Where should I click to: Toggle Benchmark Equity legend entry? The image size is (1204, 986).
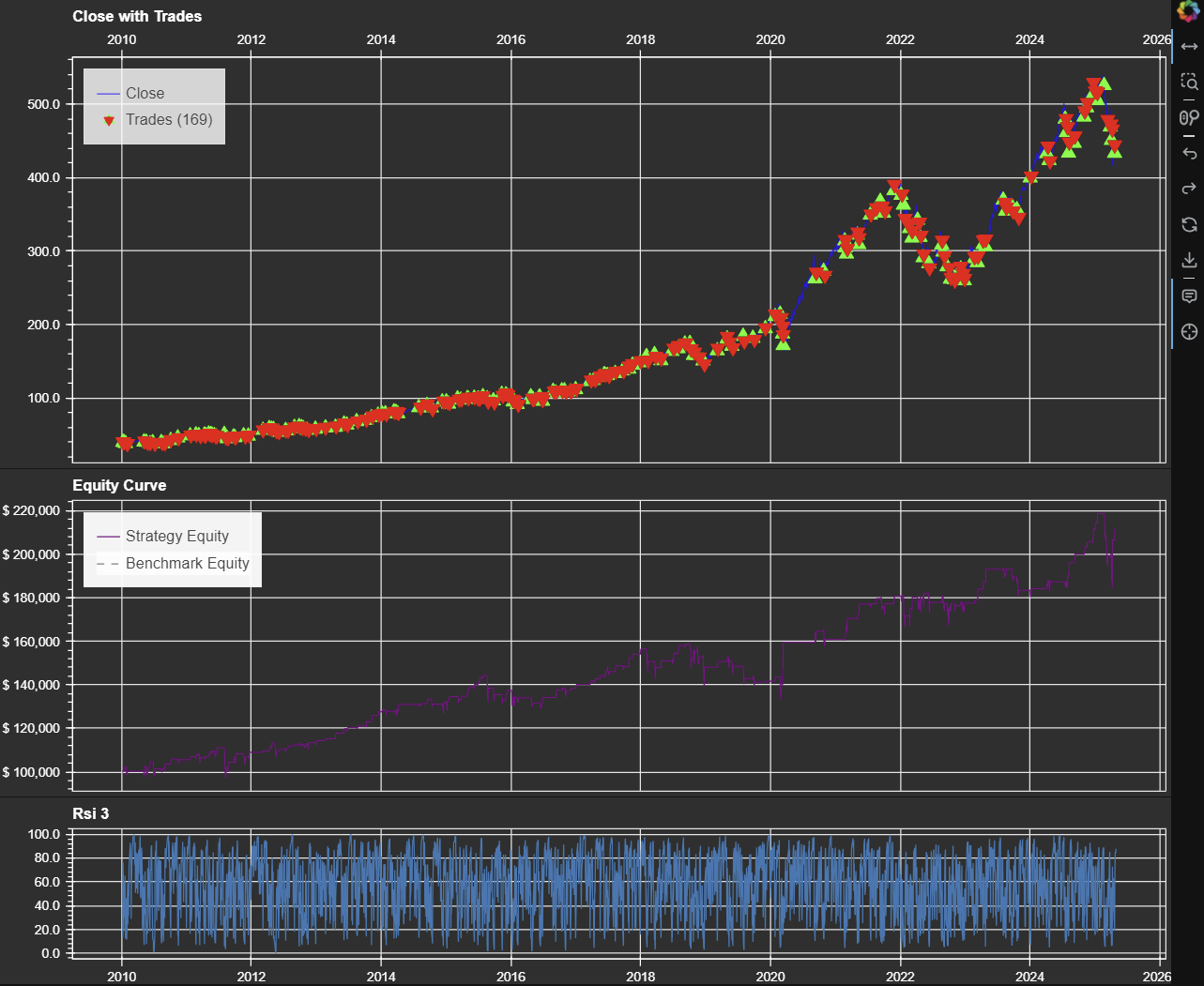(x=173, y=563)
